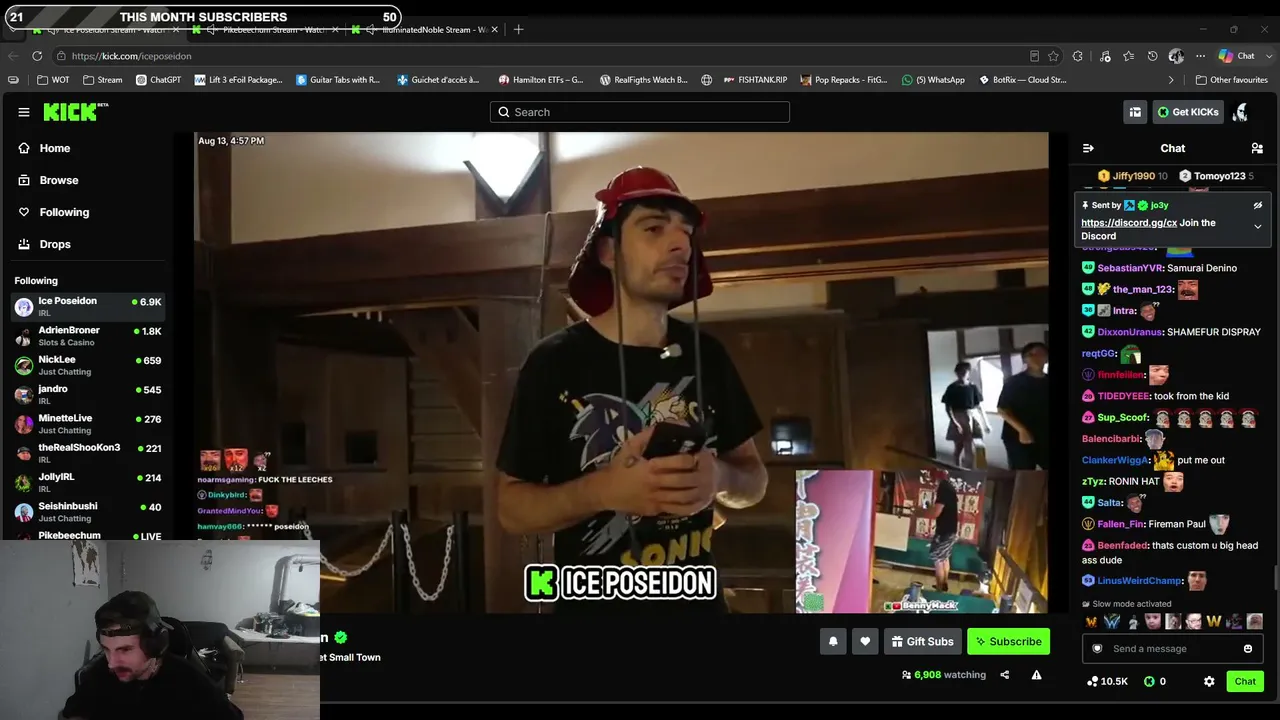Open the FISHTANK.RIP bookmark
This screenshot has width=1280, height=720.
point(755,80)
